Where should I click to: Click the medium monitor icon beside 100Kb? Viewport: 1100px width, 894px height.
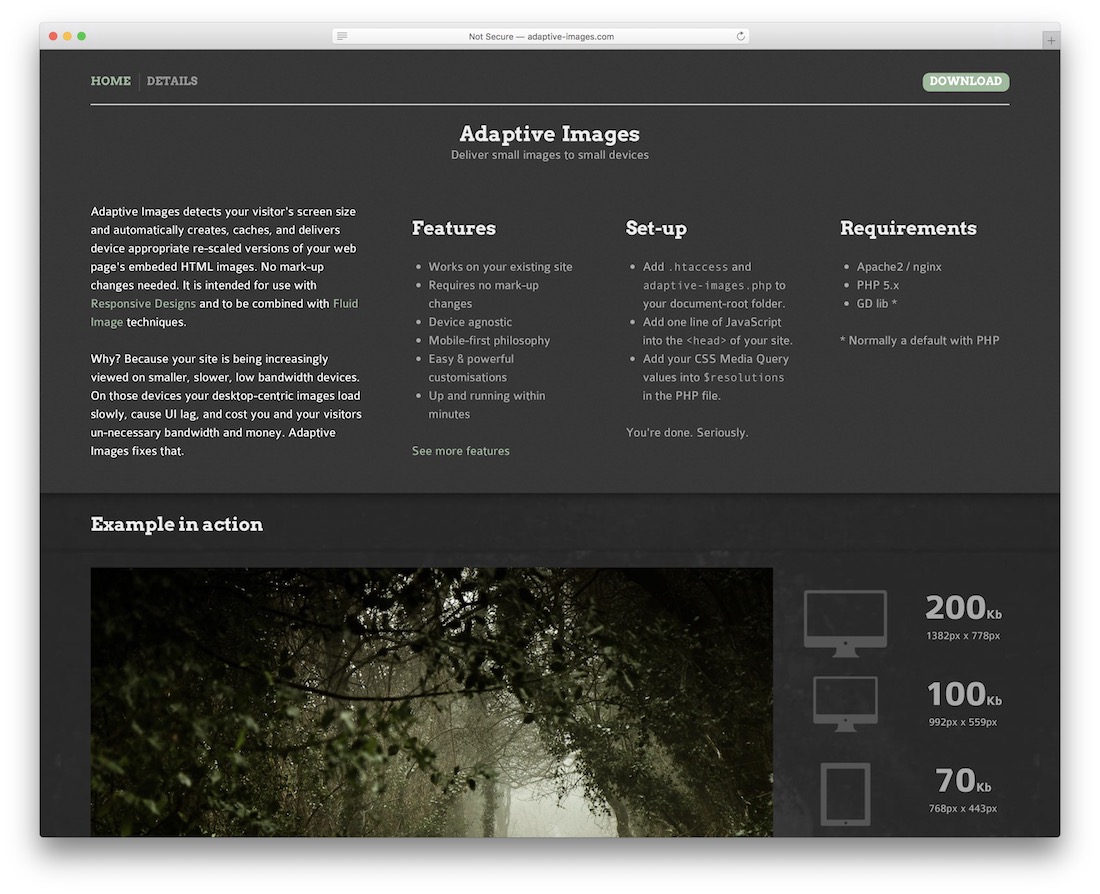(845, 704)
